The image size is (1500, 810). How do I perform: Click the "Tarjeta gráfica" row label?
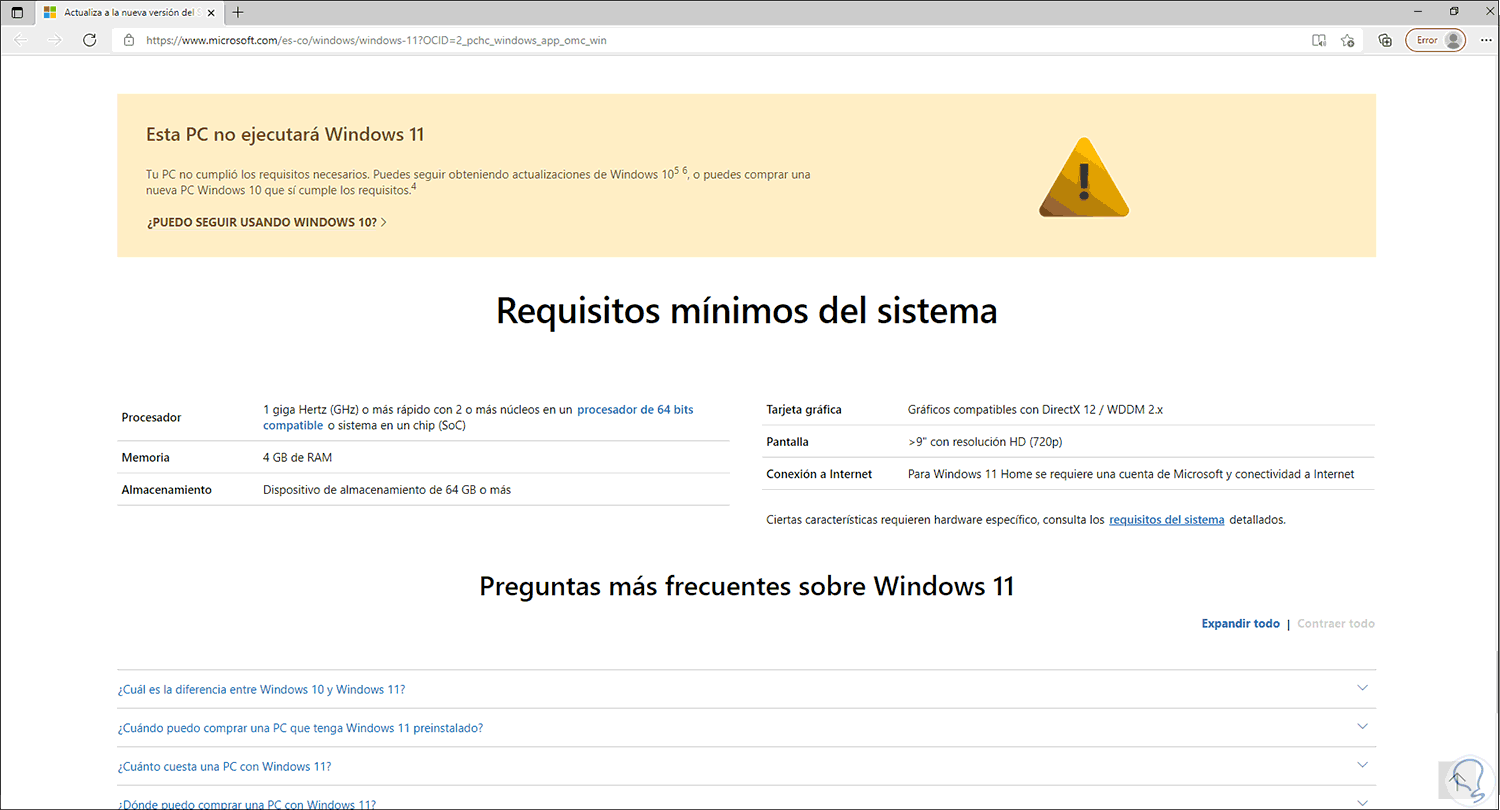pyautogui.click(x=804, y=410)
